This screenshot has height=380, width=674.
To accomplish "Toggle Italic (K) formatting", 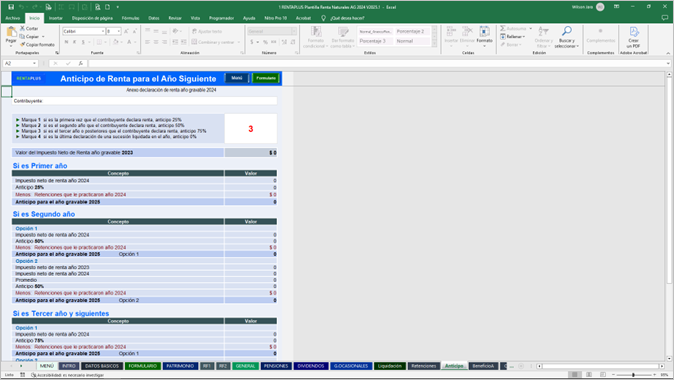I will pos(74,42).
